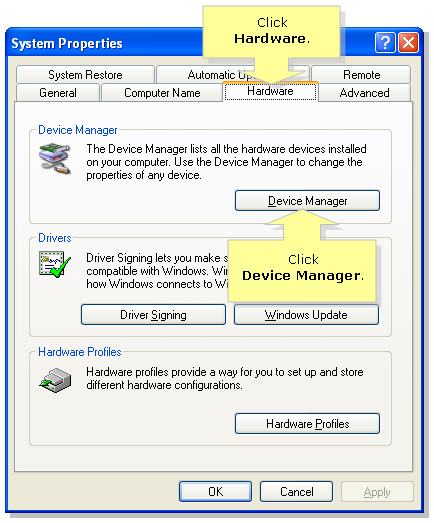Click the Device Manager hardware icon
The height and width of the screenshot is (523, 434).
pyautogui.click(x=55, y=158)
